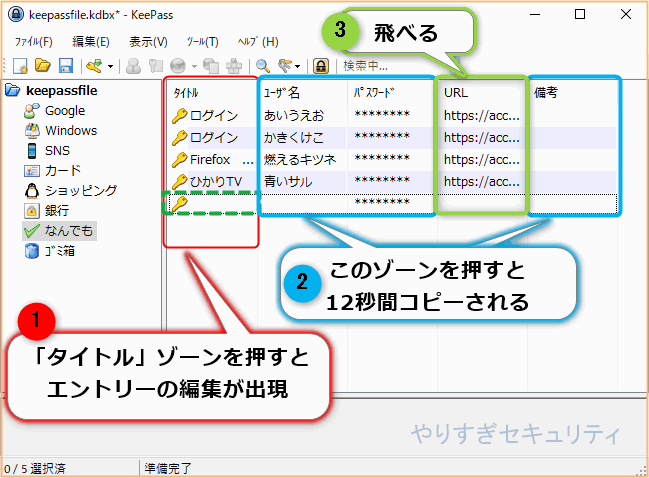Click the password cell of Firefox
This screenshot has height=478, width=649.
(382, 159)
